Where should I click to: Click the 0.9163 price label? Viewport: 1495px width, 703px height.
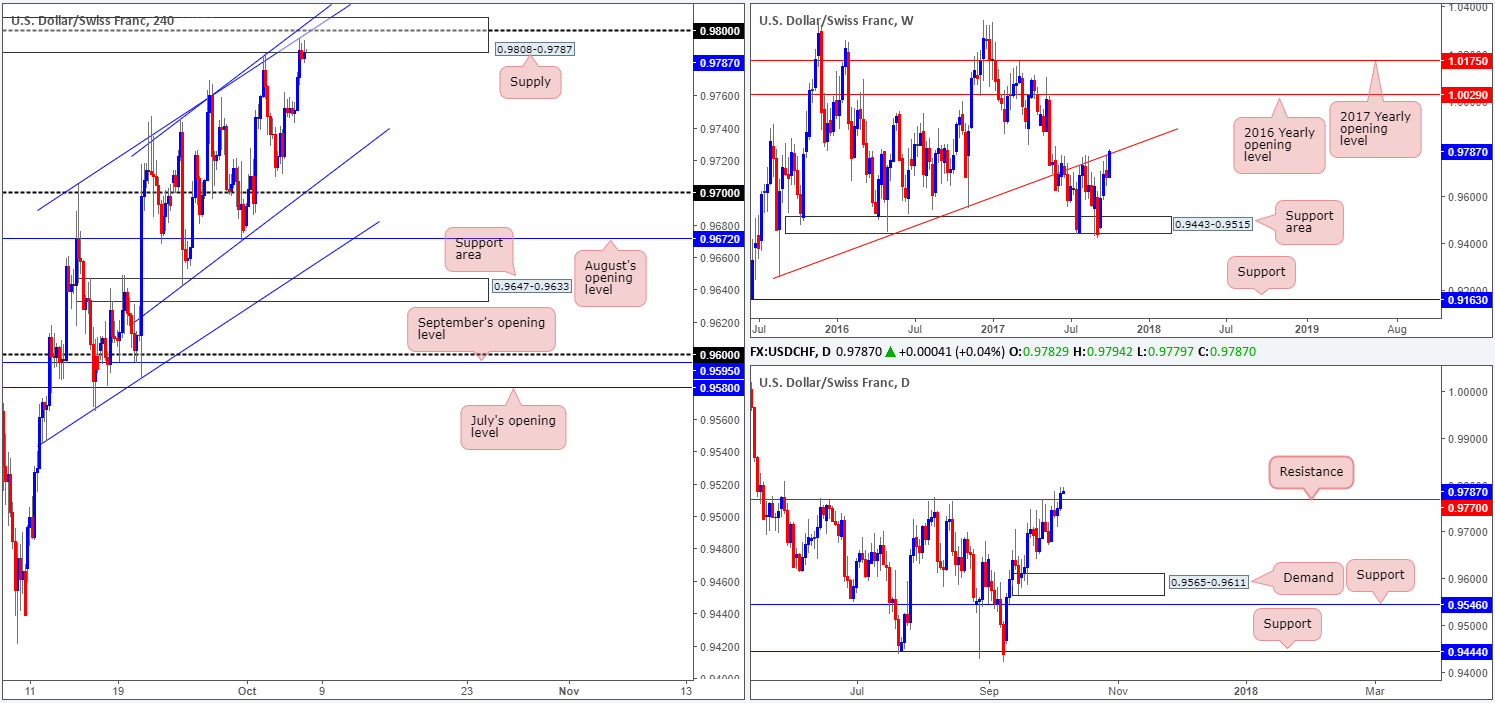(x=1467, y=299)
